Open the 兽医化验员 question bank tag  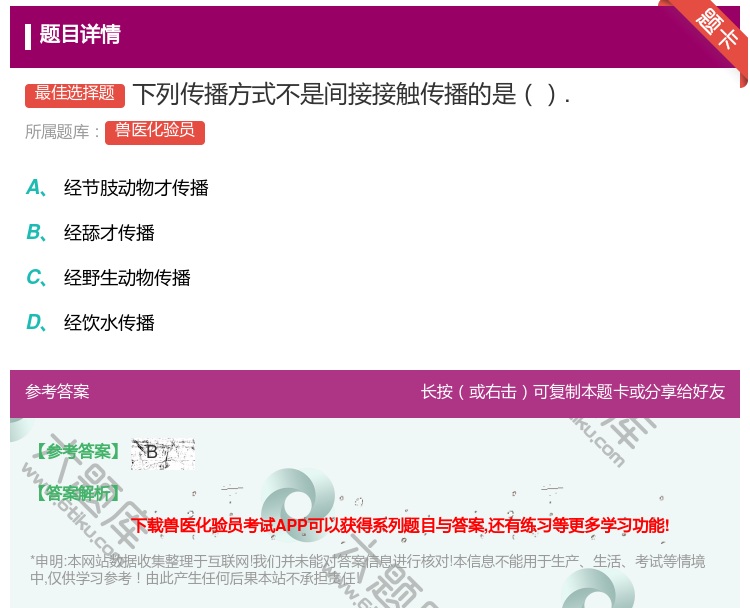[x=155, y=132]
